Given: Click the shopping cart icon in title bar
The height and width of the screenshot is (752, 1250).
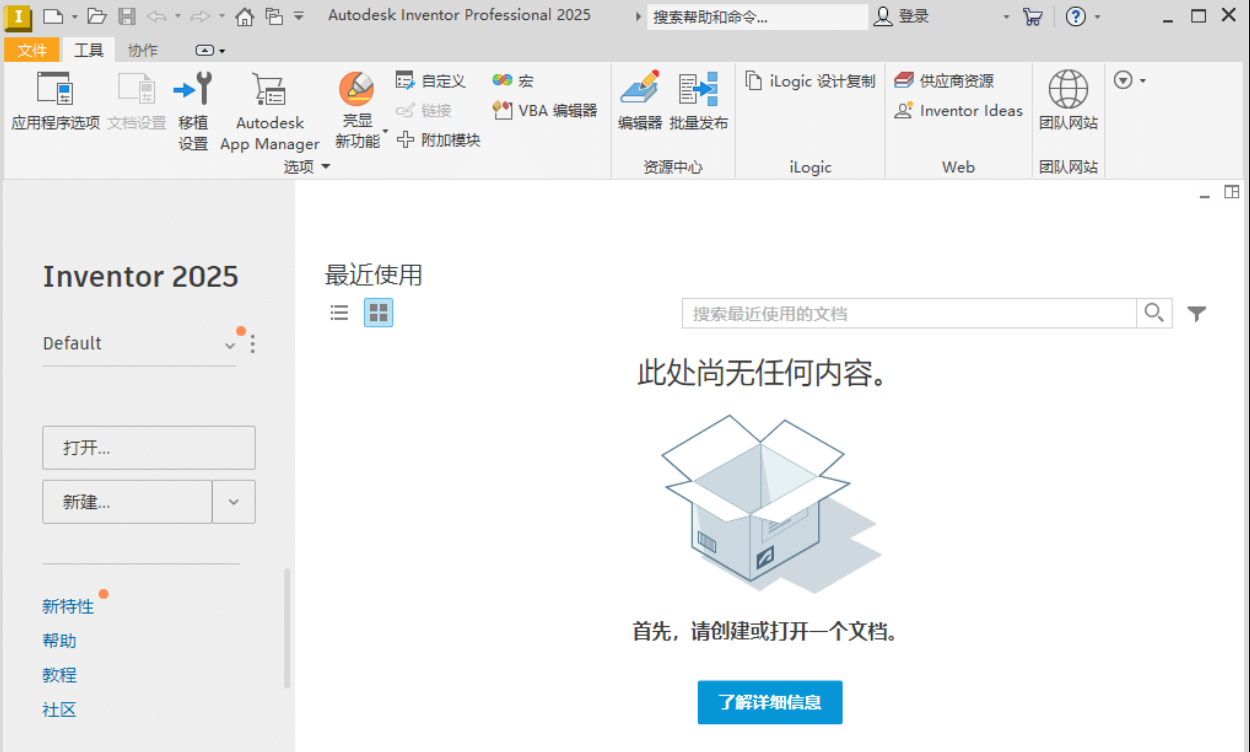Looking at the screenshot, I should (1033, 16).
